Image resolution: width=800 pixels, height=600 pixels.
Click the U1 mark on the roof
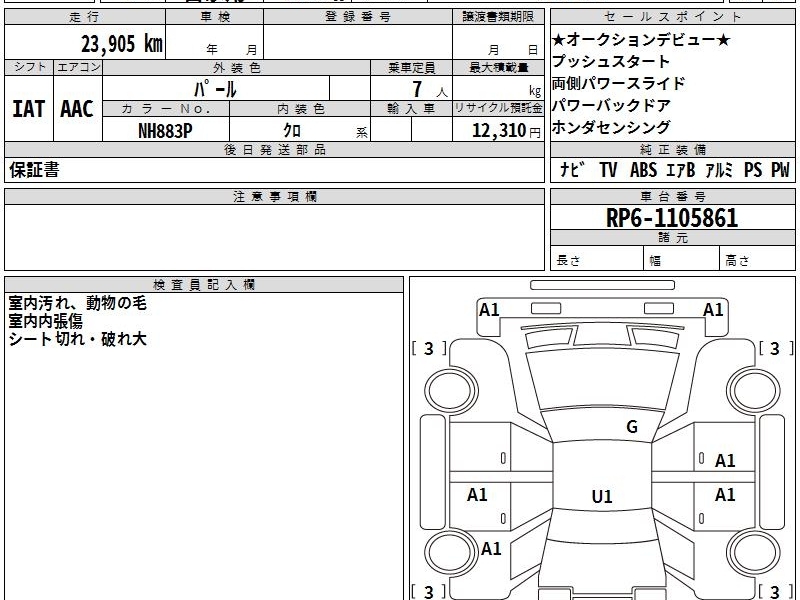tap(602, 496)
